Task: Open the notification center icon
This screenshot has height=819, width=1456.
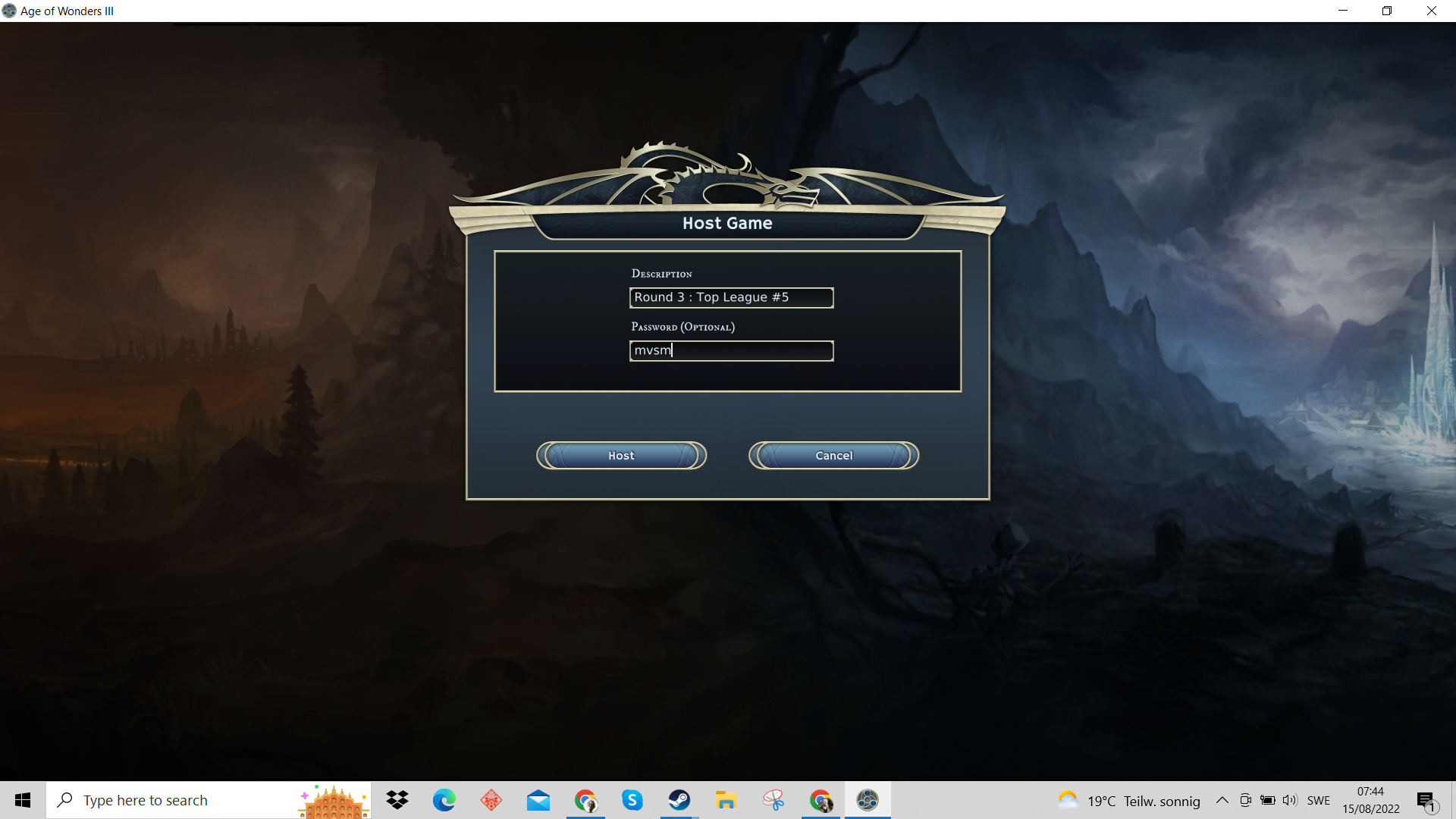Action: click(1426, 801)
